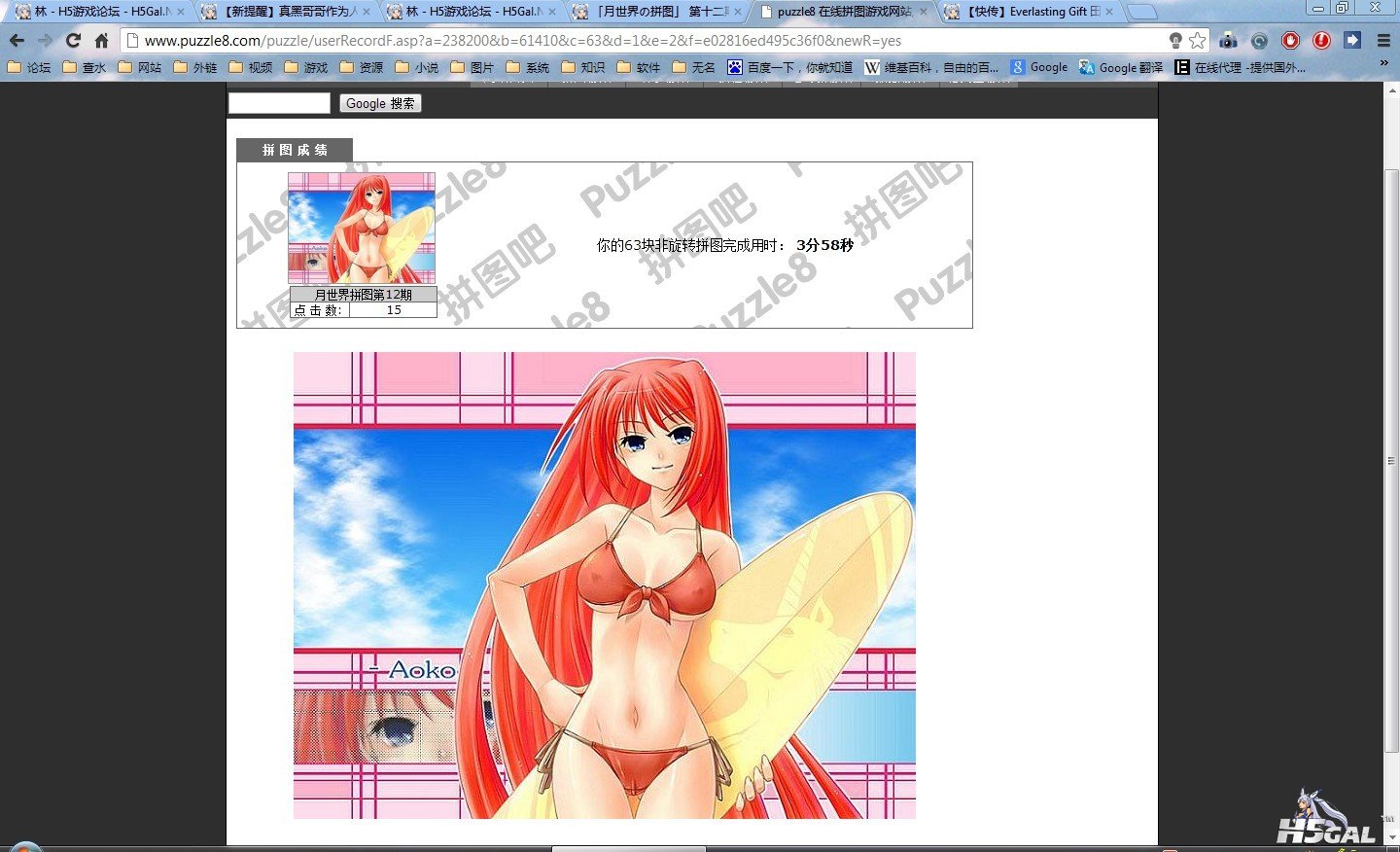Open the 外链 bookmark folder
1400x852 pixels.
click(195, 67)
